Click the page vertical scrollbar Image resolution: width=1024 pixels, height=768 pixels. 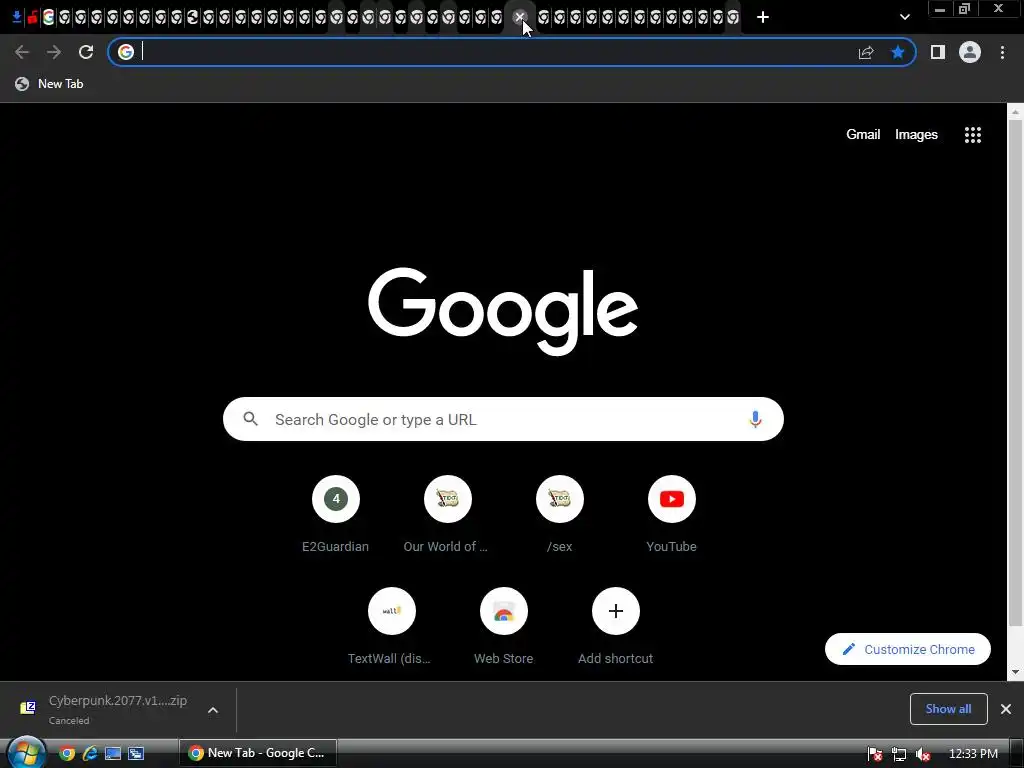click(1016, 372)
